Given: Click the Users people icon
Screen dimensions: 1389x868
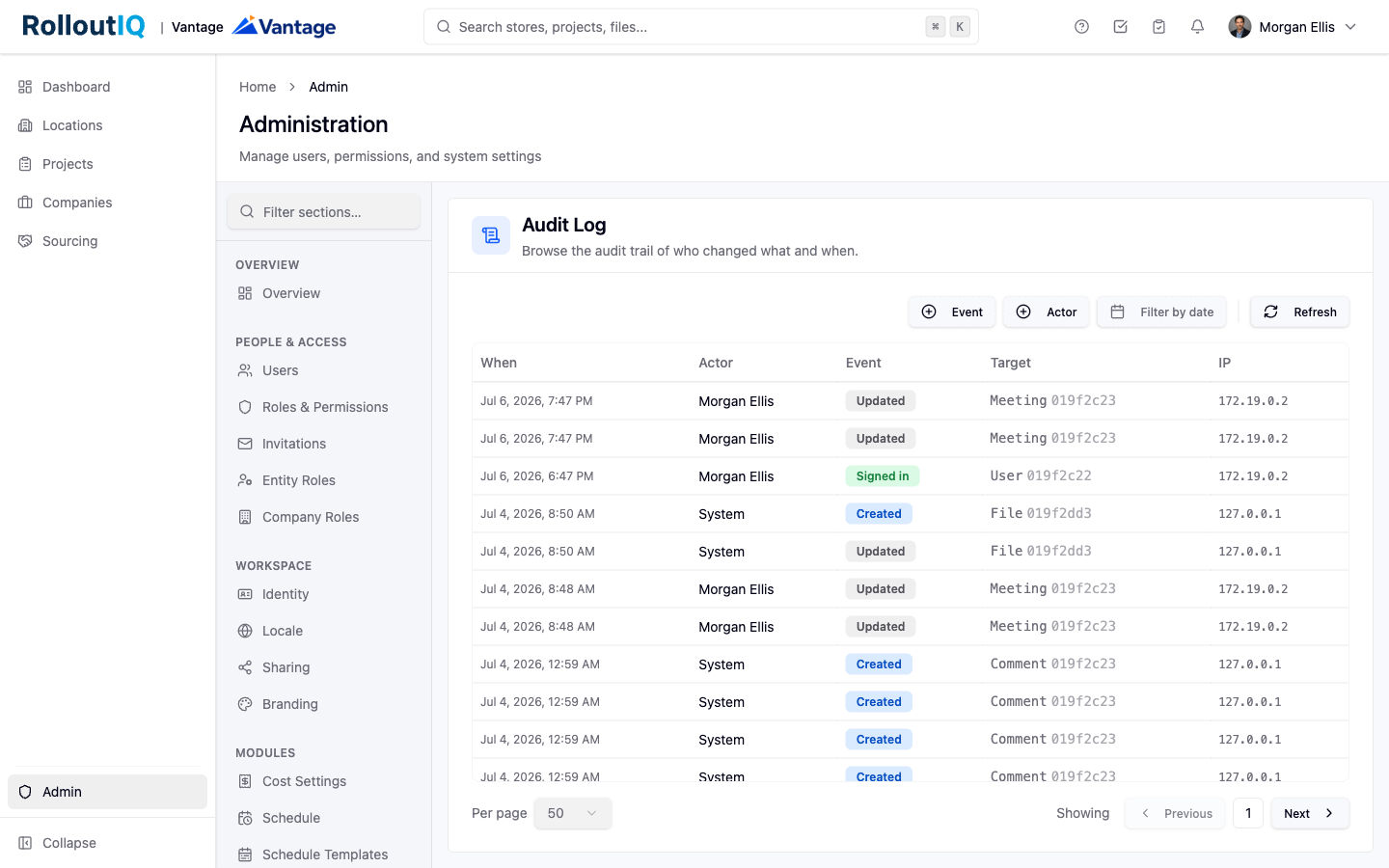Looking at the screenshot, I should tap(245, 370).
